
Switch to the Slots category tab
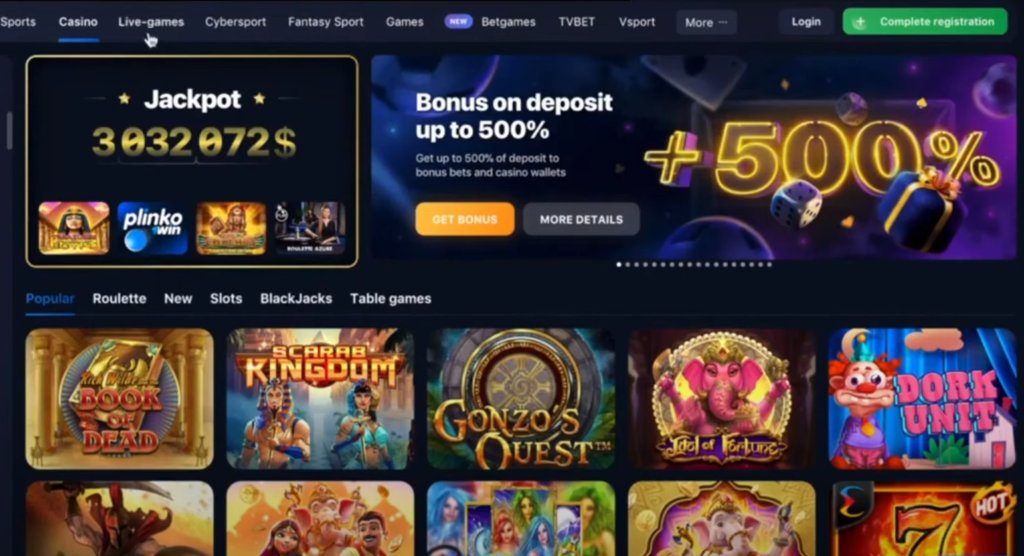point(226,299)
